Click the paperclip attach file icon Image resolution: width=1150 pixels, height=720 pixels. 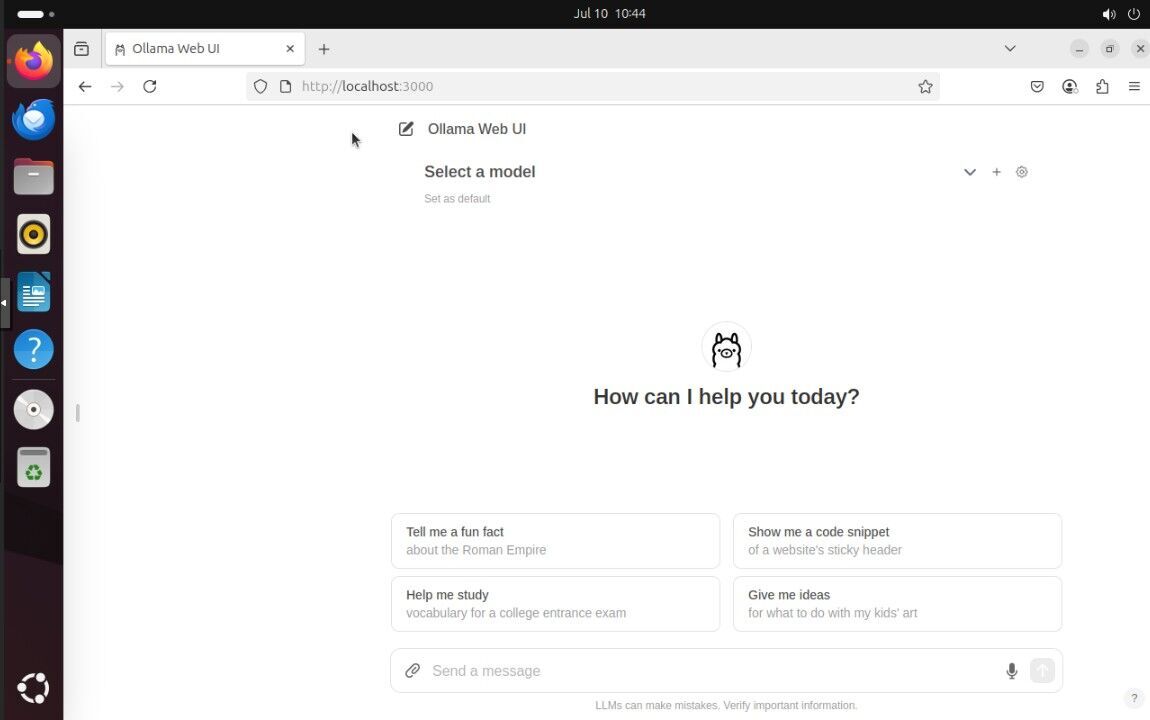412,671
